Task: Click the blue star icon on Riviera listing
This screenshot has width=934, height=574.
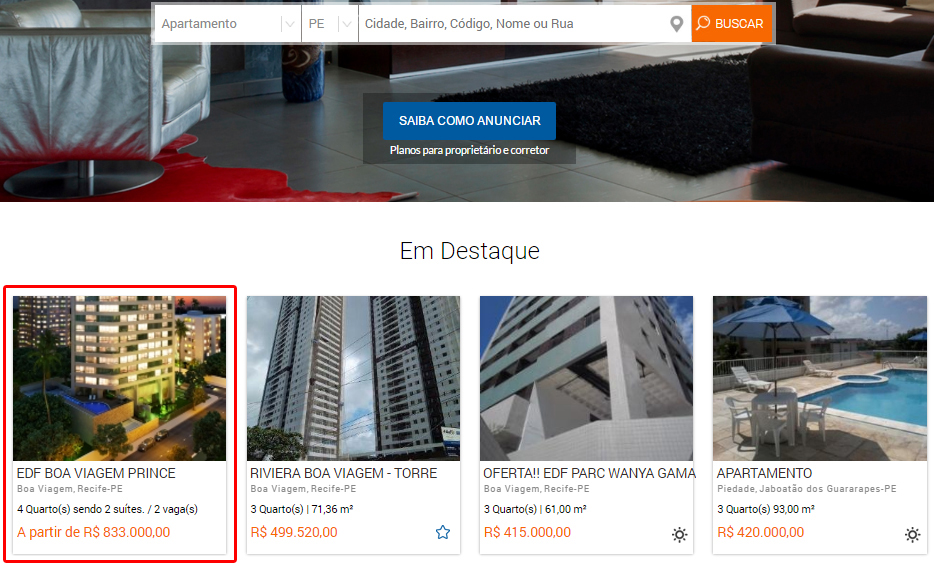Action: pyautogui.click(x=443, y=532)
